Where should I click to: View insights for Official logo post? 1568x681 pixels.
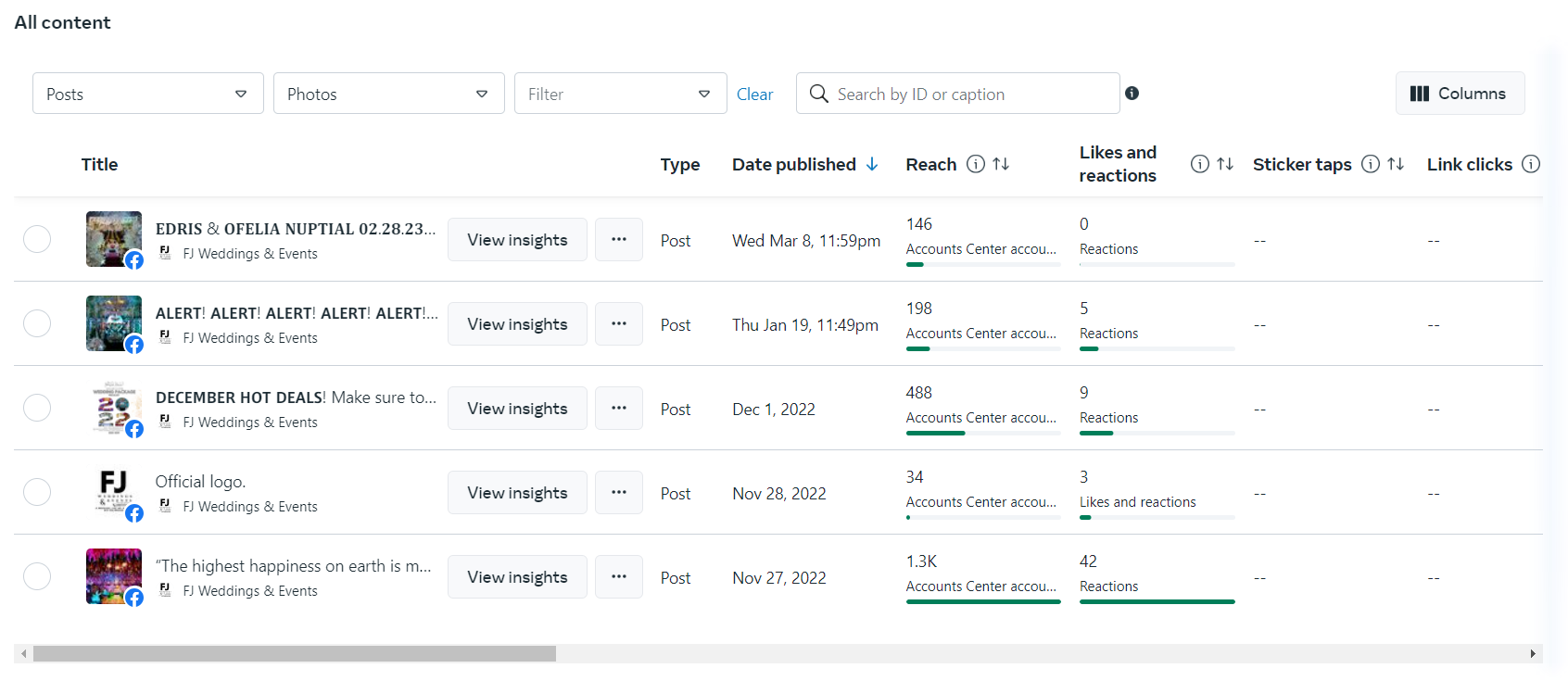point(517,493)
